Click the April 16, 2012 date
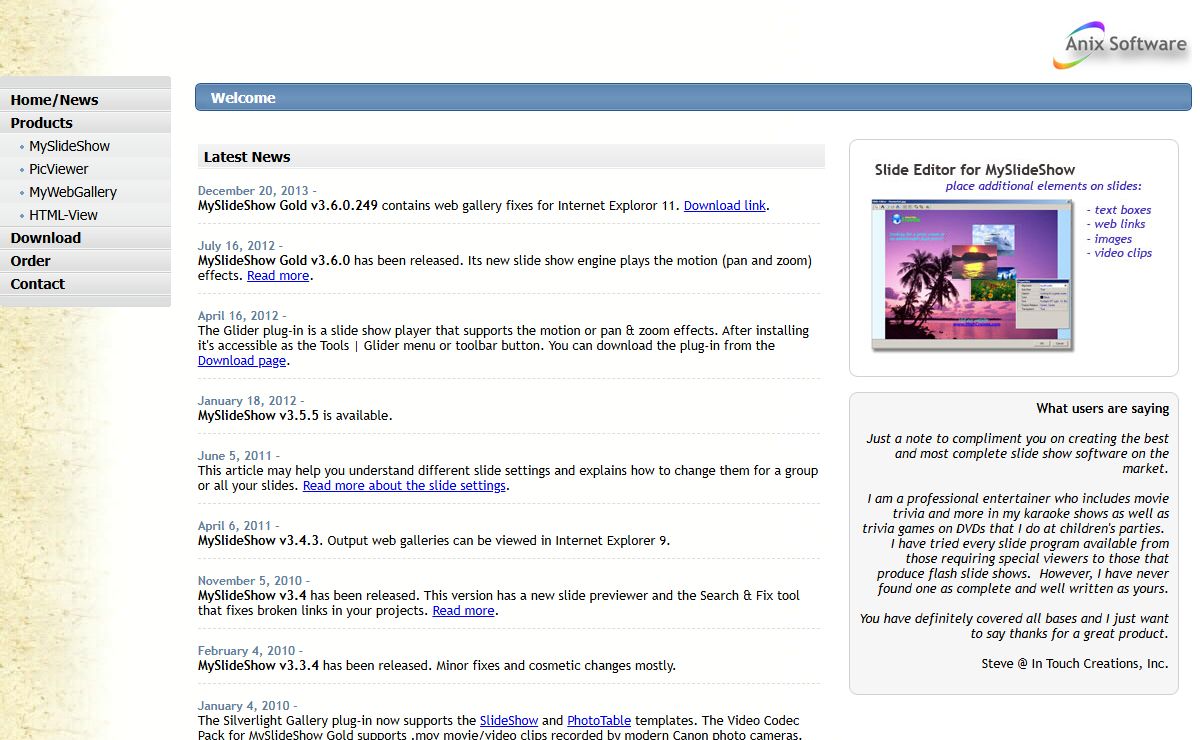 242,315
